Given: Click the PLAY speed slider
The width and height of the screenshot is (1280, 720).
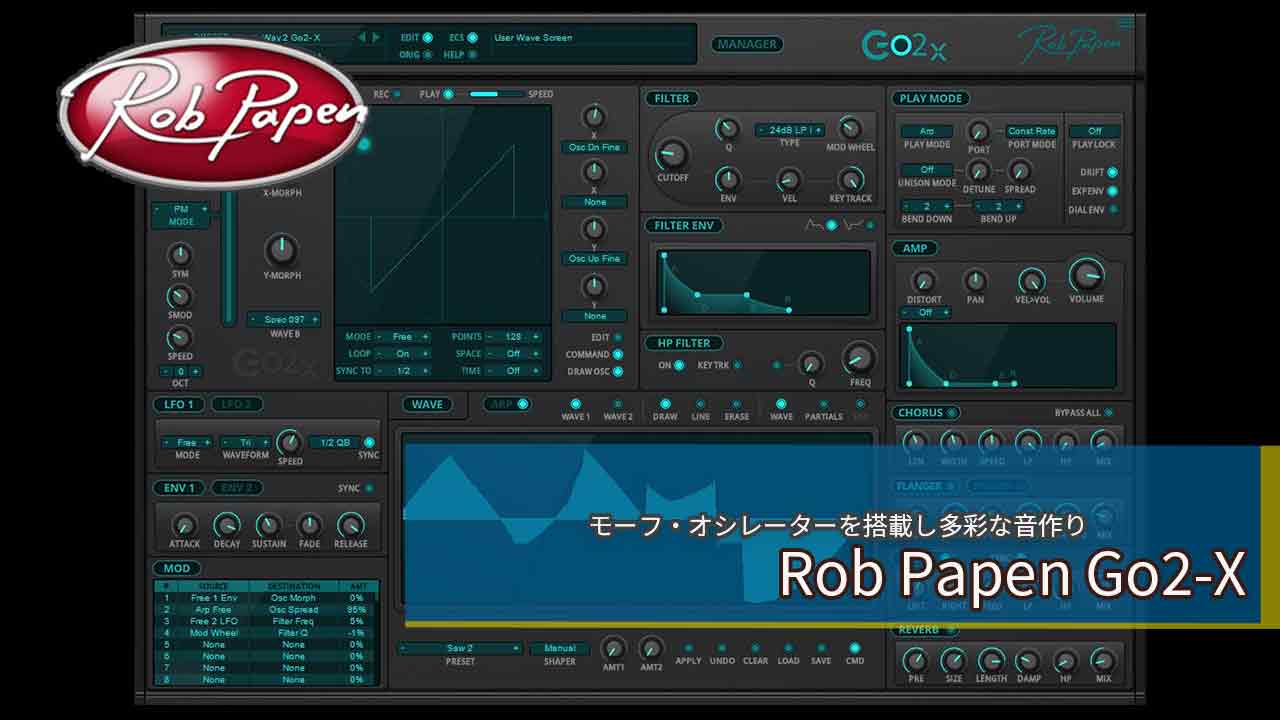Looking at the screenshot, I should pyautogui.click(x=497, y=94).
